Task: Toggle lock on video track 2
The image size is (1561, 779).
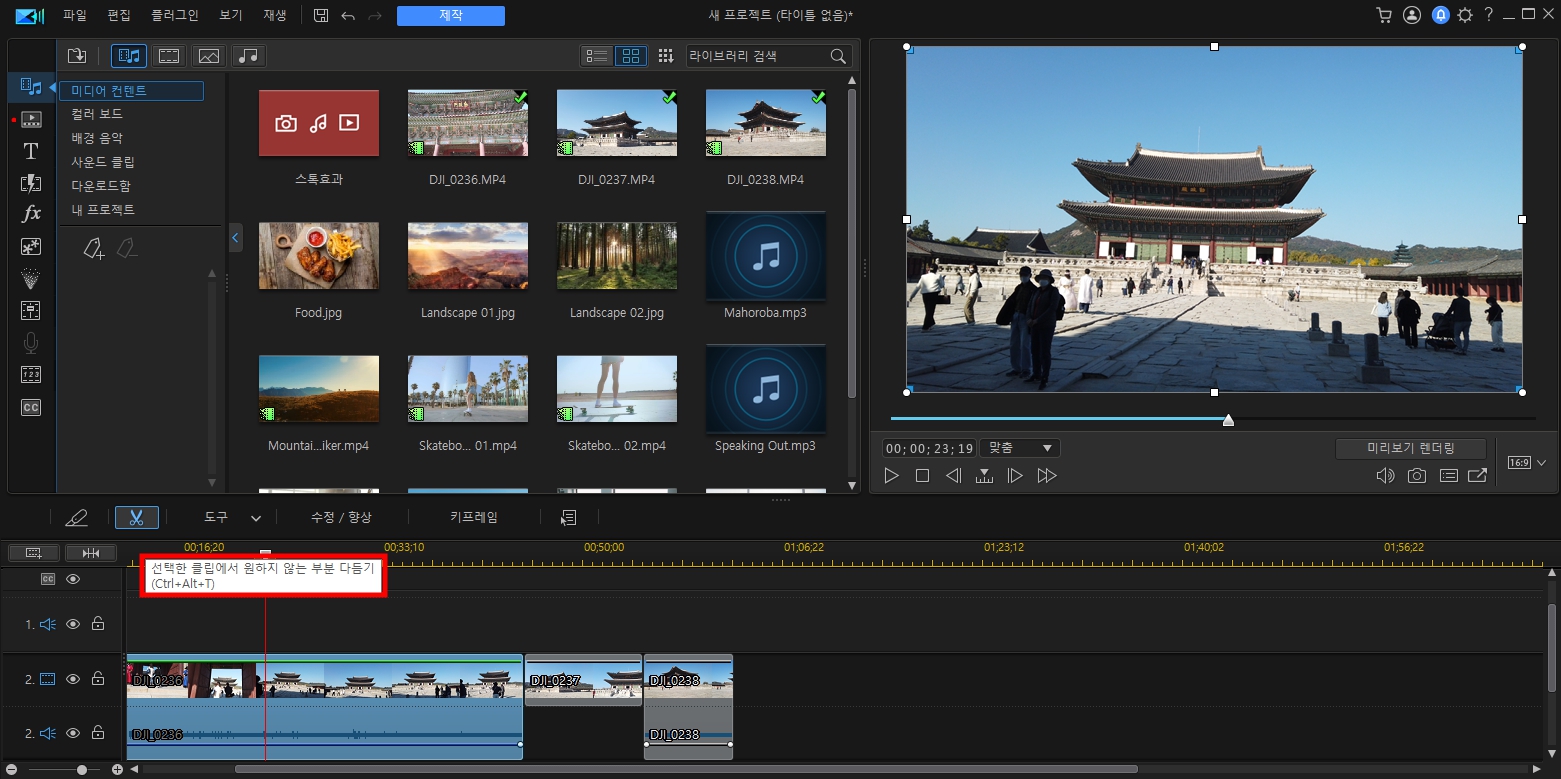Action: tap(98, 679)
